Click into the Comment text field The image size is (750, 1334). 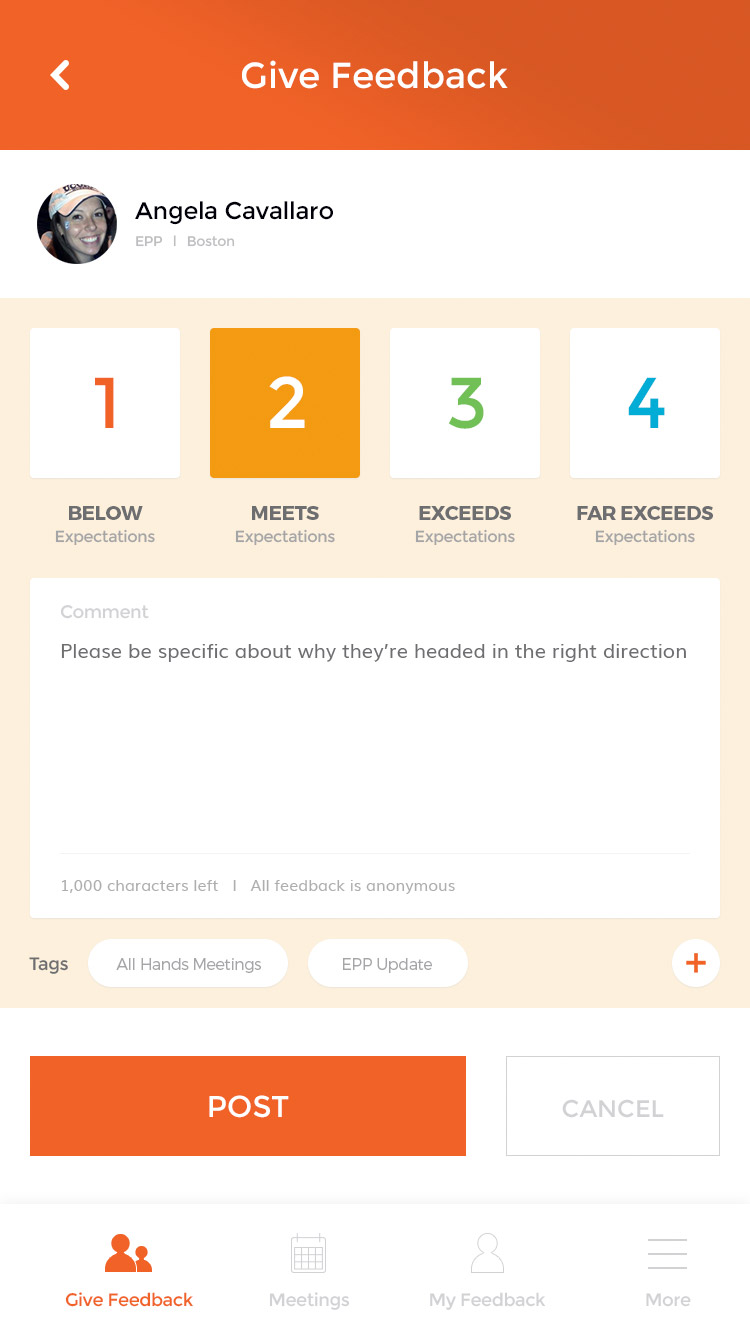coord(374,740)
